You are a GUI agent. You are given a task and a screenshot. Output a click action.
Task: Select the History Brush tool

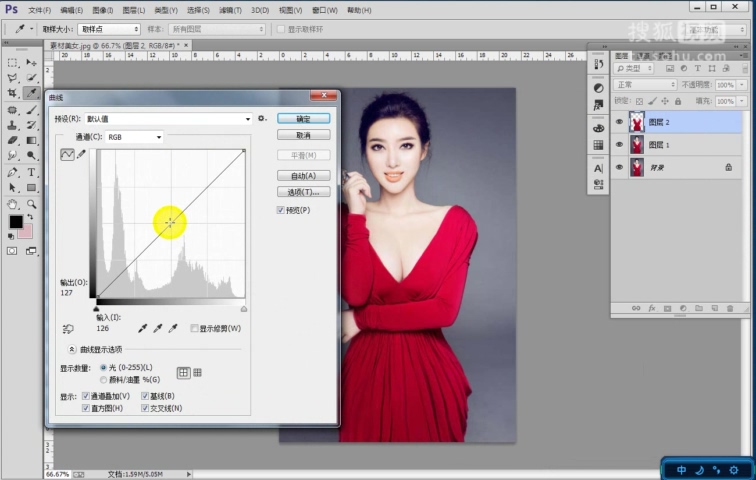point(31,125)
